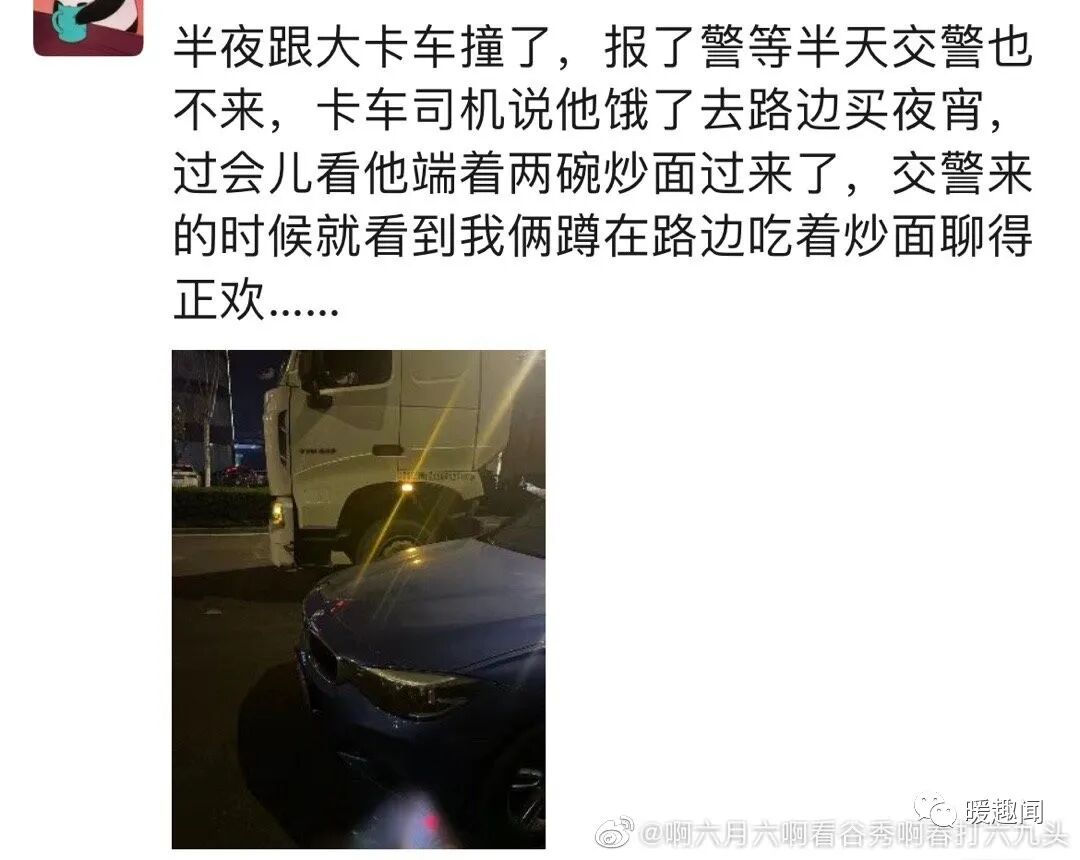Click the final line 正欢……
This screenshot has height=860, width=1080.
click(256, 299)
